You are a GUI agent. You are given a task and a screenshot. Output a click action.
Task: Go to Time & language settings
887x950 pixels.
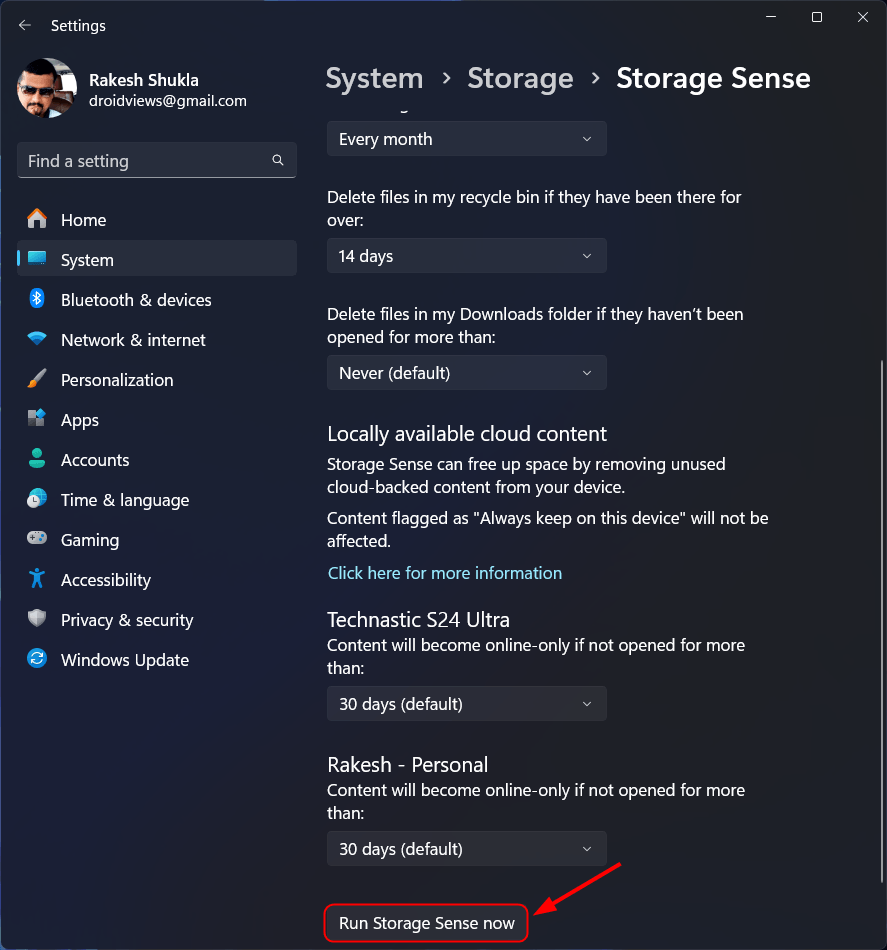click(x=125, y=500)
